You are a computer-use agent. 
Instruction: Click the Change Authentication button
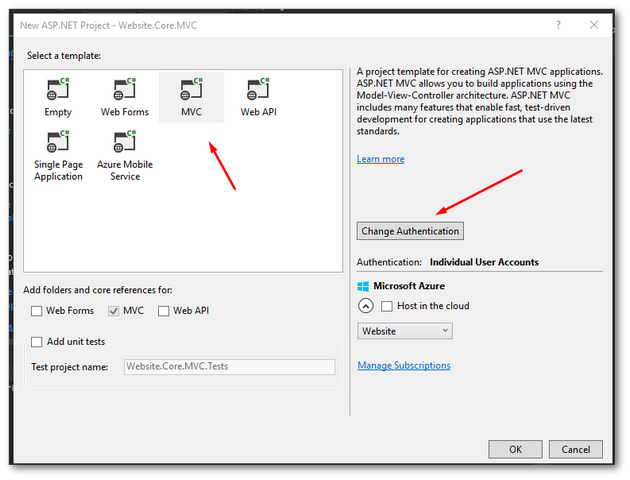410,231
